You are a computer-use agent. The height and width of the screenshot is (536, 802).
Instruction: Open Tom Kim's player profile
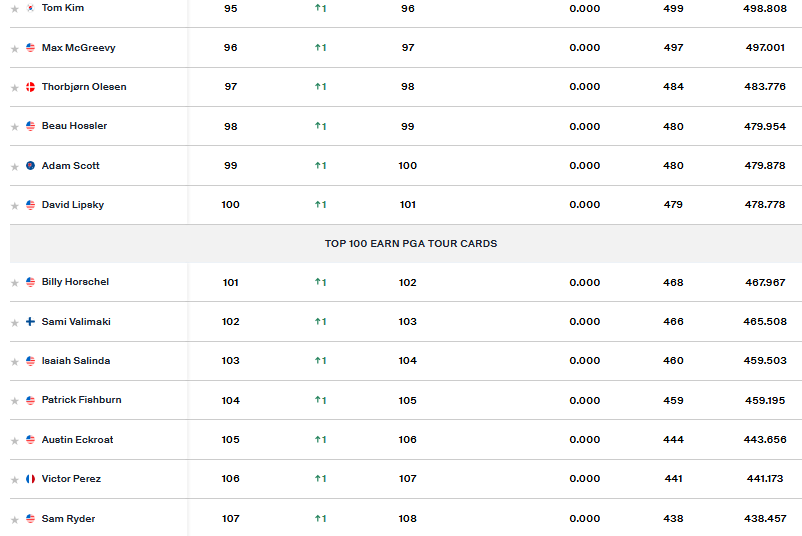pyautogui.click(x=62, y=8)
